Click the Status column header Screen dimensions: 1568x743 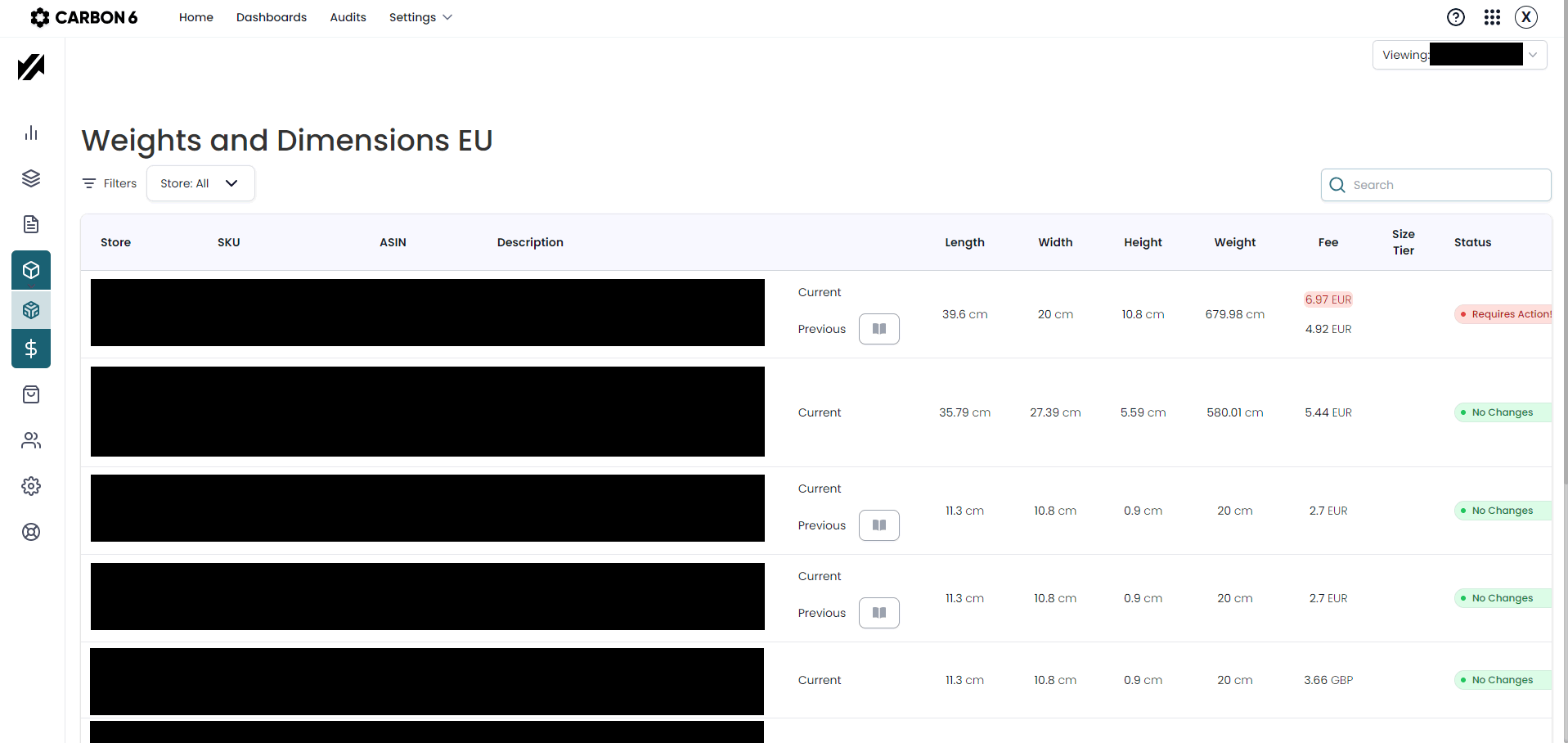[x=1472, y=242]
